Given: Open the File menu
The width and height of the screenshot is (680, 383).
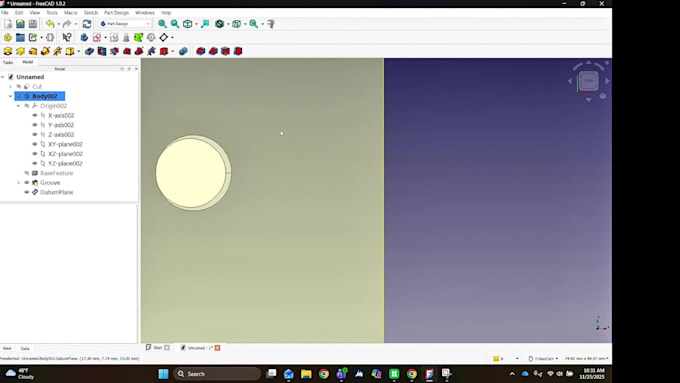Looking at the screenshot, I should 4,13.
